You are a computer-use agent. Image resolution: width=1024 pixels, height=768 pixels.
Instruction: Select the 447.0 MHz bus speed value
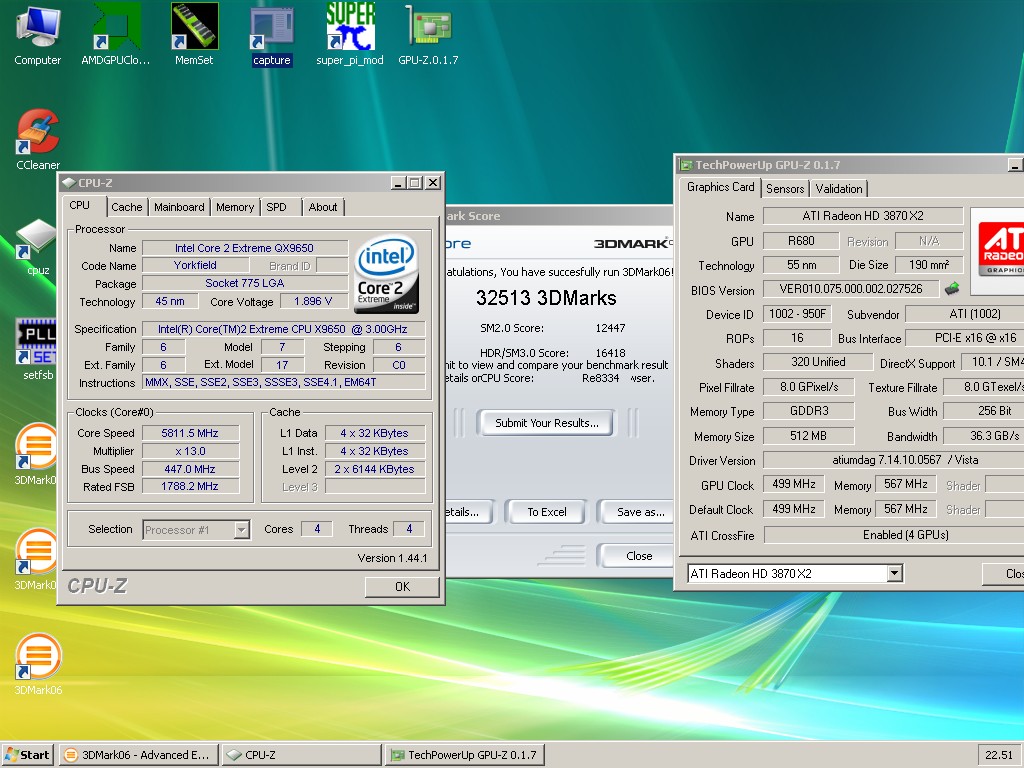(x=190, y=469)
